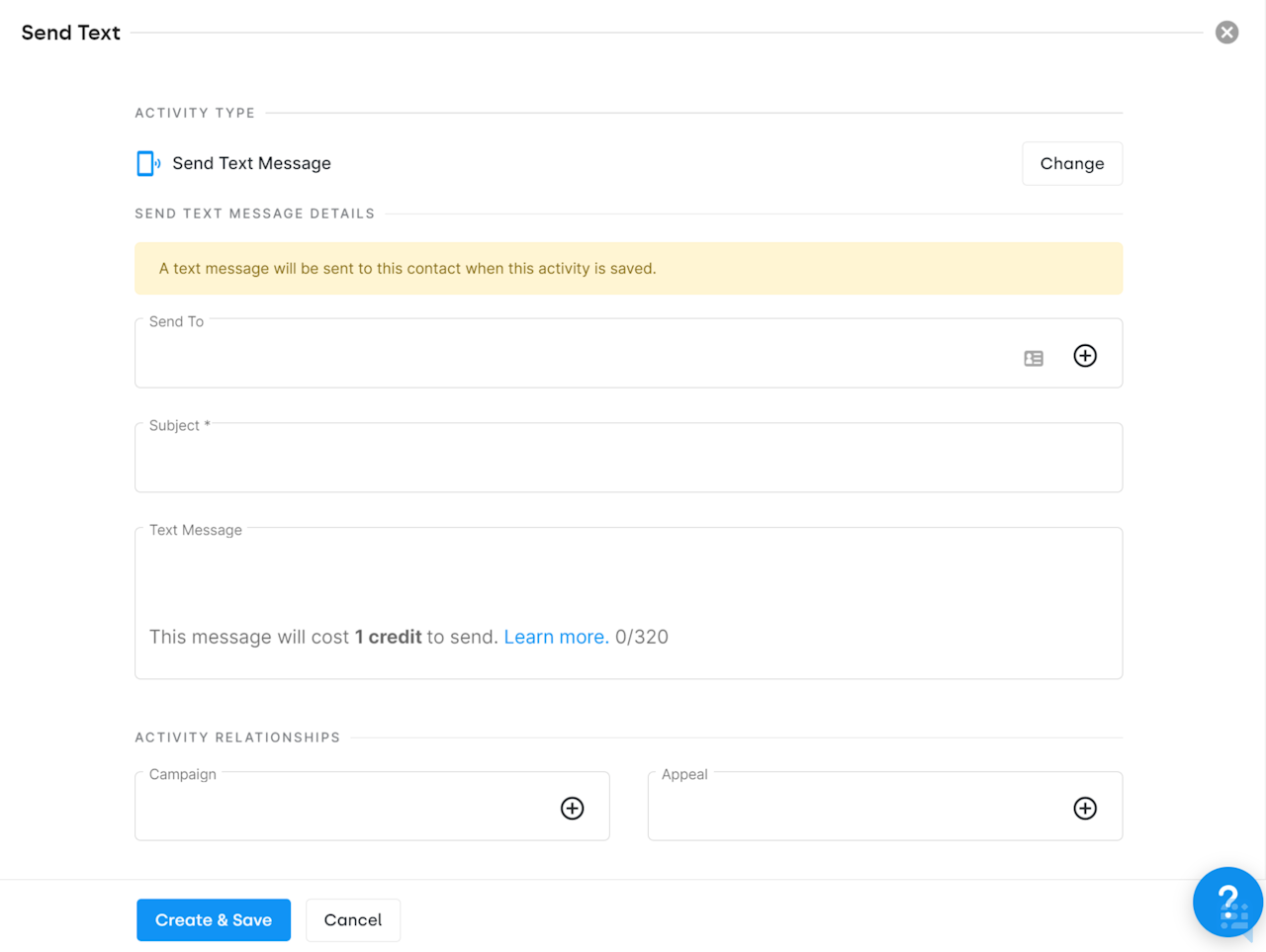The height and width of the screenshot is (952, 1266).
Task: Add an appeal using its plus icon
Action: click(1085, 808)
